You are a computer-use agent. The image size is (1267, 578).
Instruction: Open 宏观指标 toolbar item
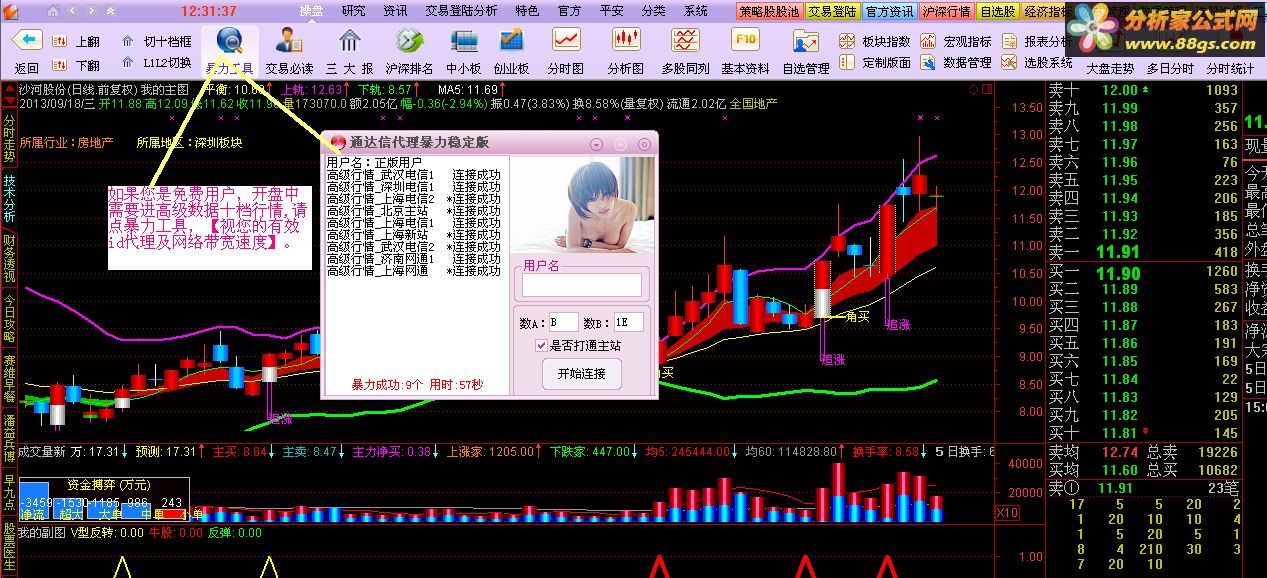[x=957, y=42]
